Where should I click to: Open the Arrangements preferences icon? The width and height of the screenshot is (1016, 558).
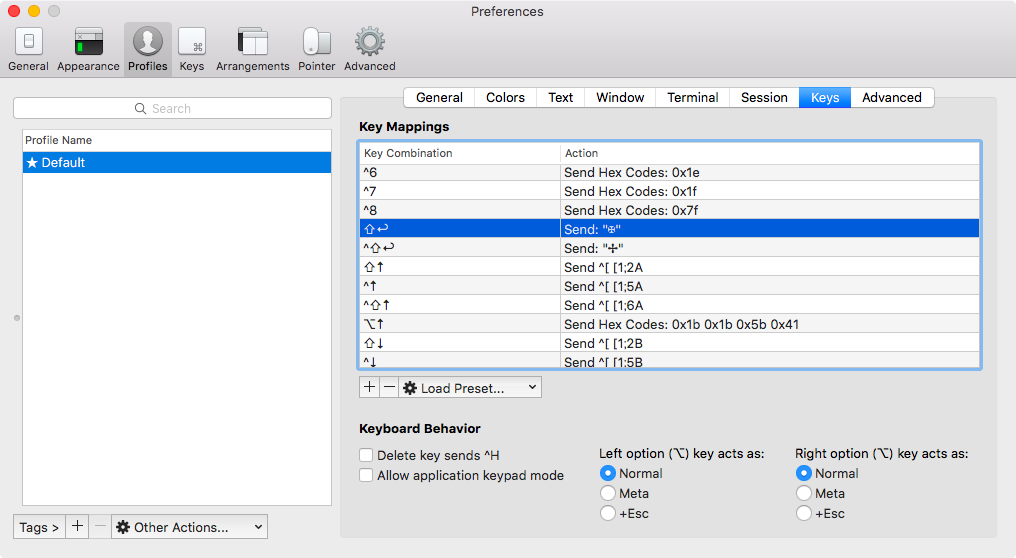point(253,42)
